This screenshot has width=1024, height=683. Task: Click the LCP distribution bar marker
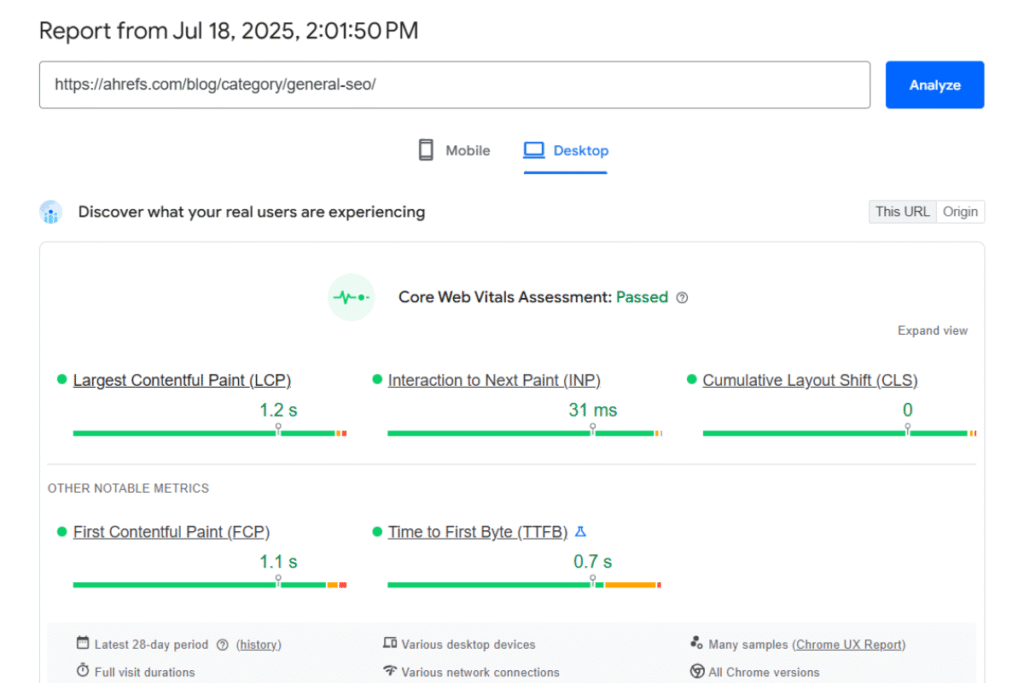tap(278, 430)
